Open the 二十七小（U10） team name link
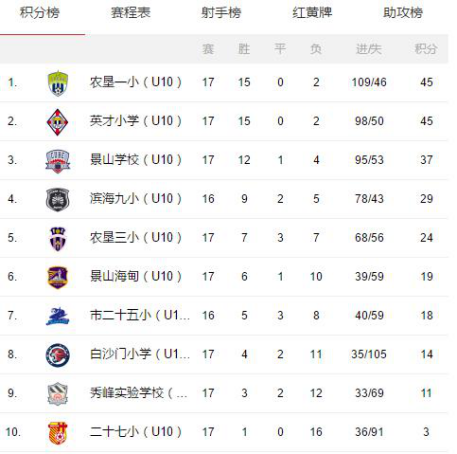The width and height of the screenshot is (457, 454). (135, 432)
